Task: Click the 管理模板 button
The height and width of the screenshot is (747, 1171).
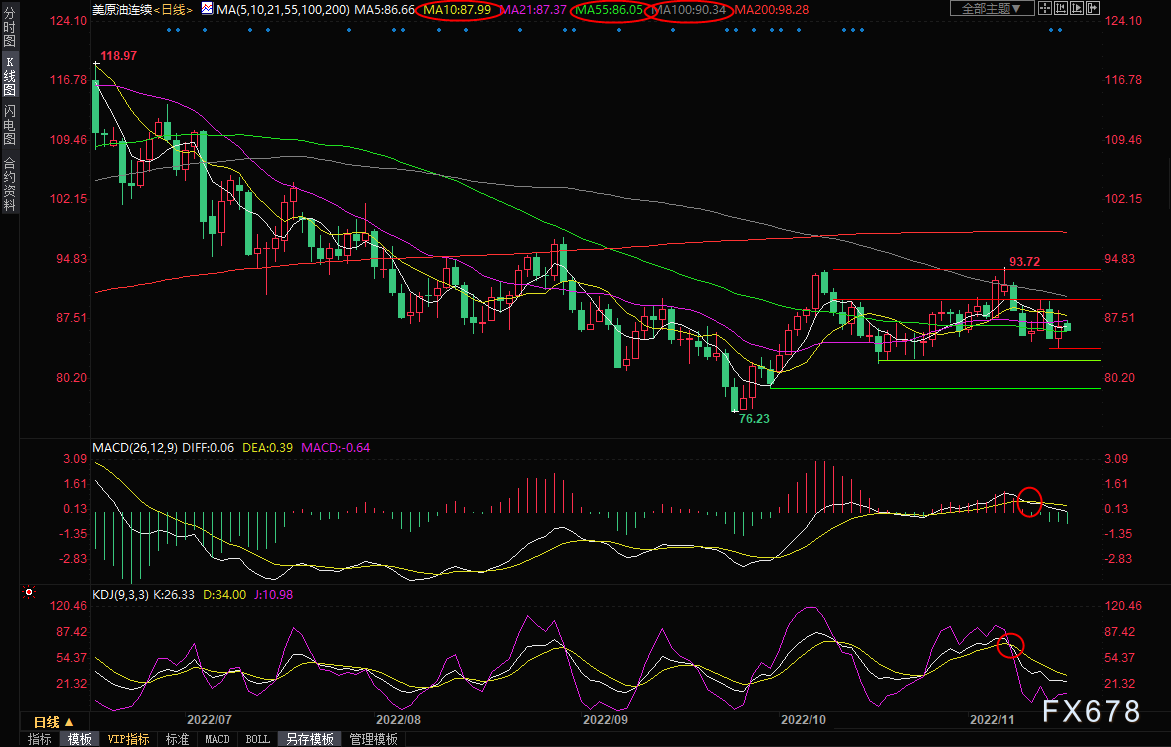Action: tap(373, 739)
